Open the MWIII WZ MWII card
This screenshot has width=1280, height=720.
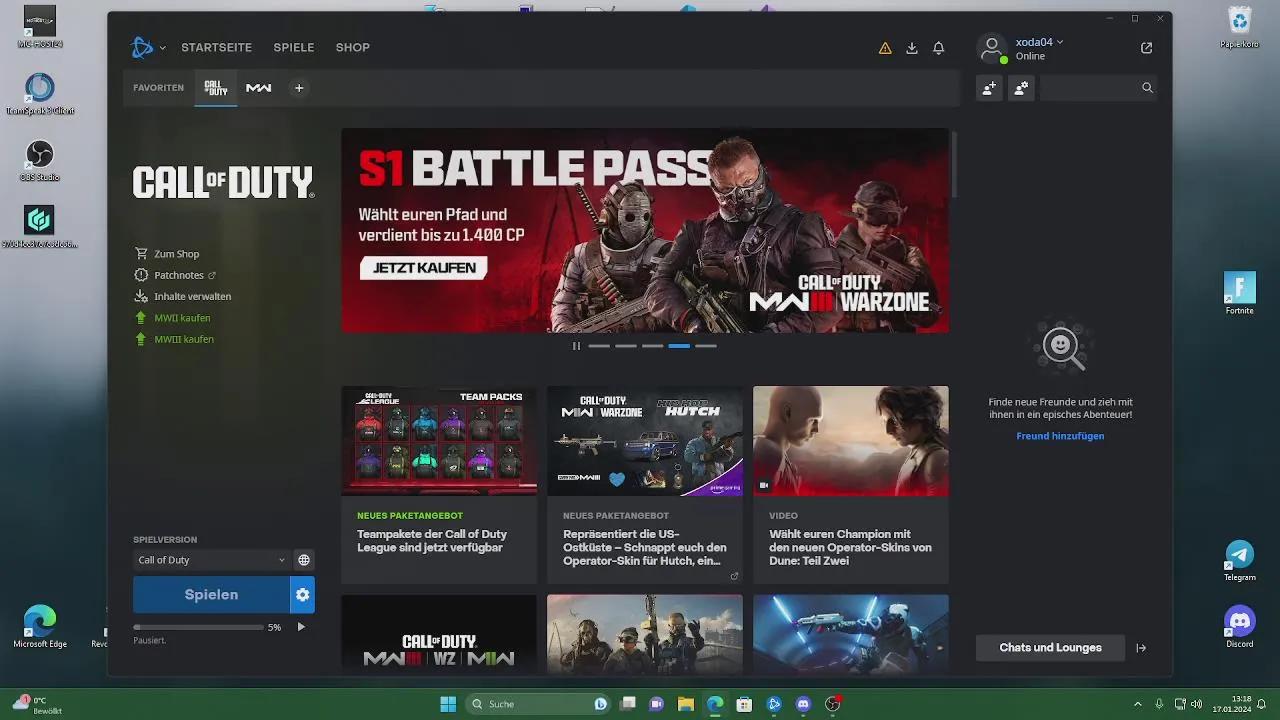click(439, 635)
